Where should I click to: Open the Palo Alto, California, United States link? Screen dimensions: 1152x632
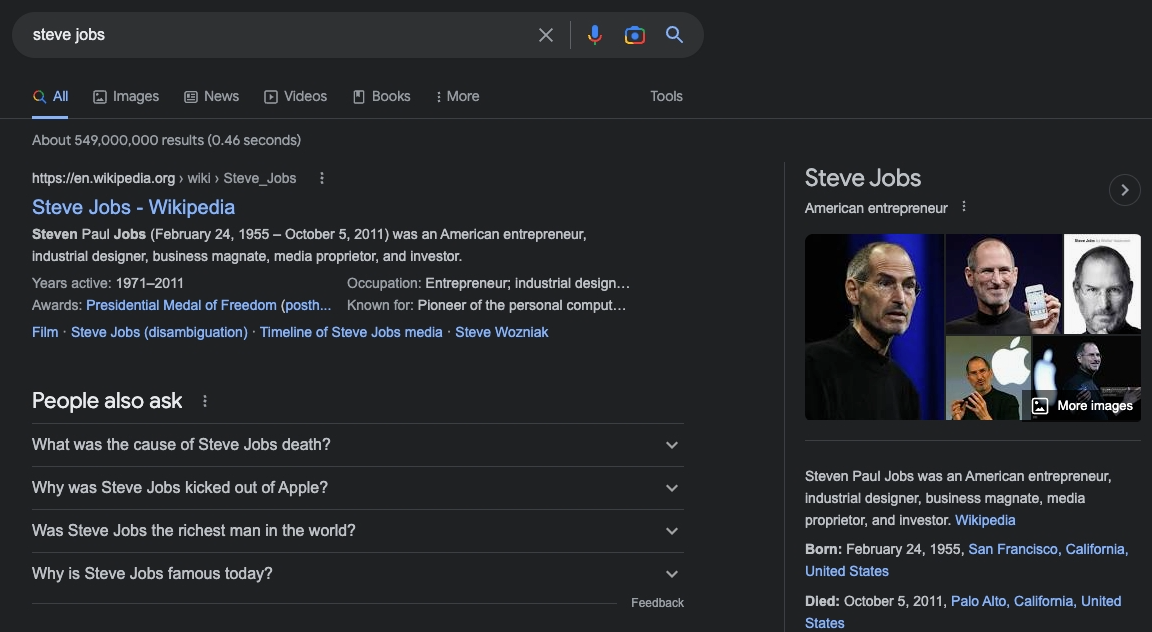(x=963, y=612)
